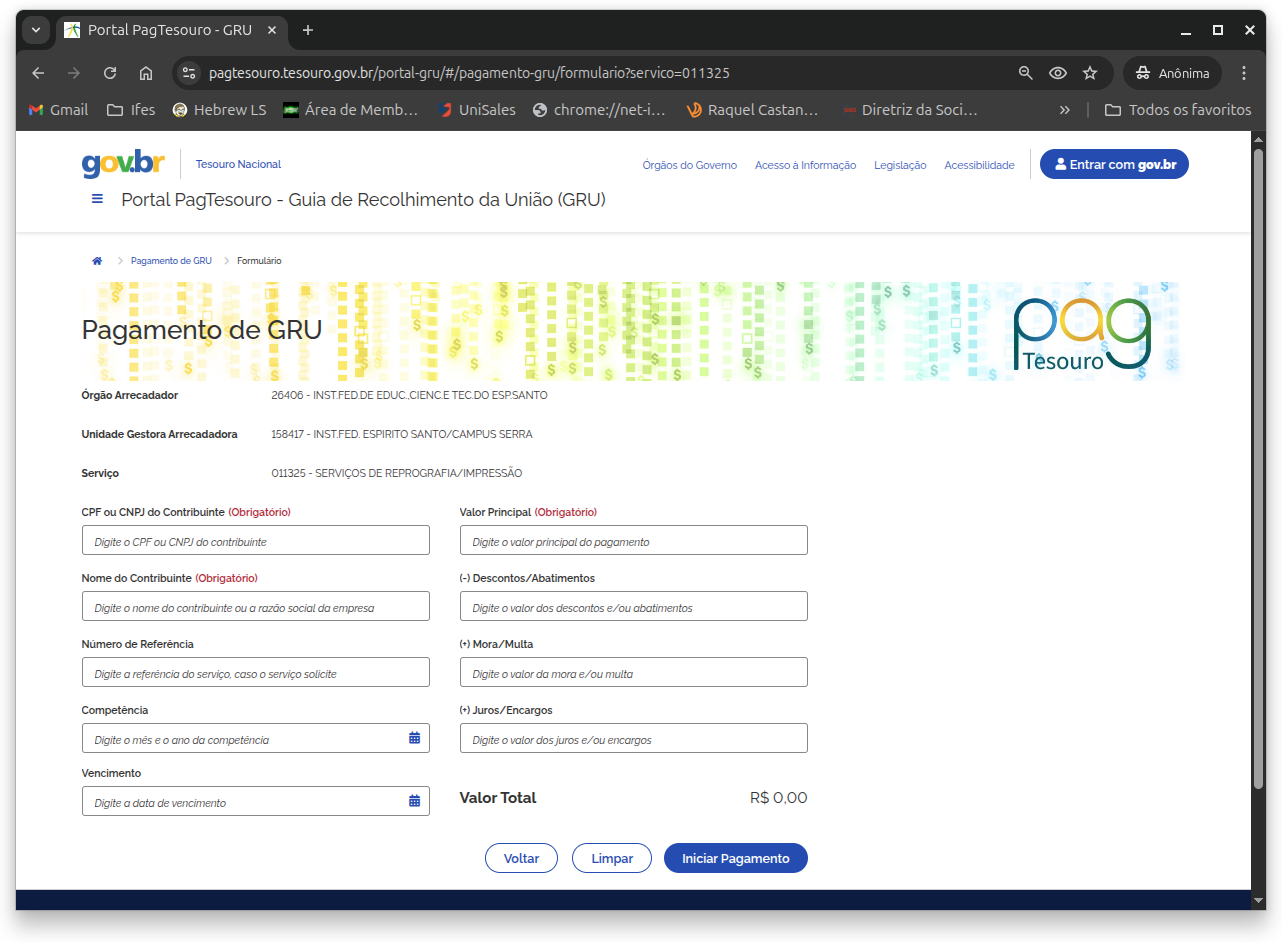The height and width of the screenshot is (942, 1282).
Task: Click the browser zoom magnifier icon
Action: point(1025,73)
